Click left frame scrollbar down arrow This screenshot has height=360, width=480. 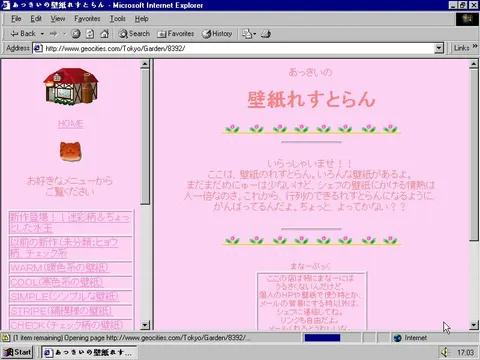point(145,325)
